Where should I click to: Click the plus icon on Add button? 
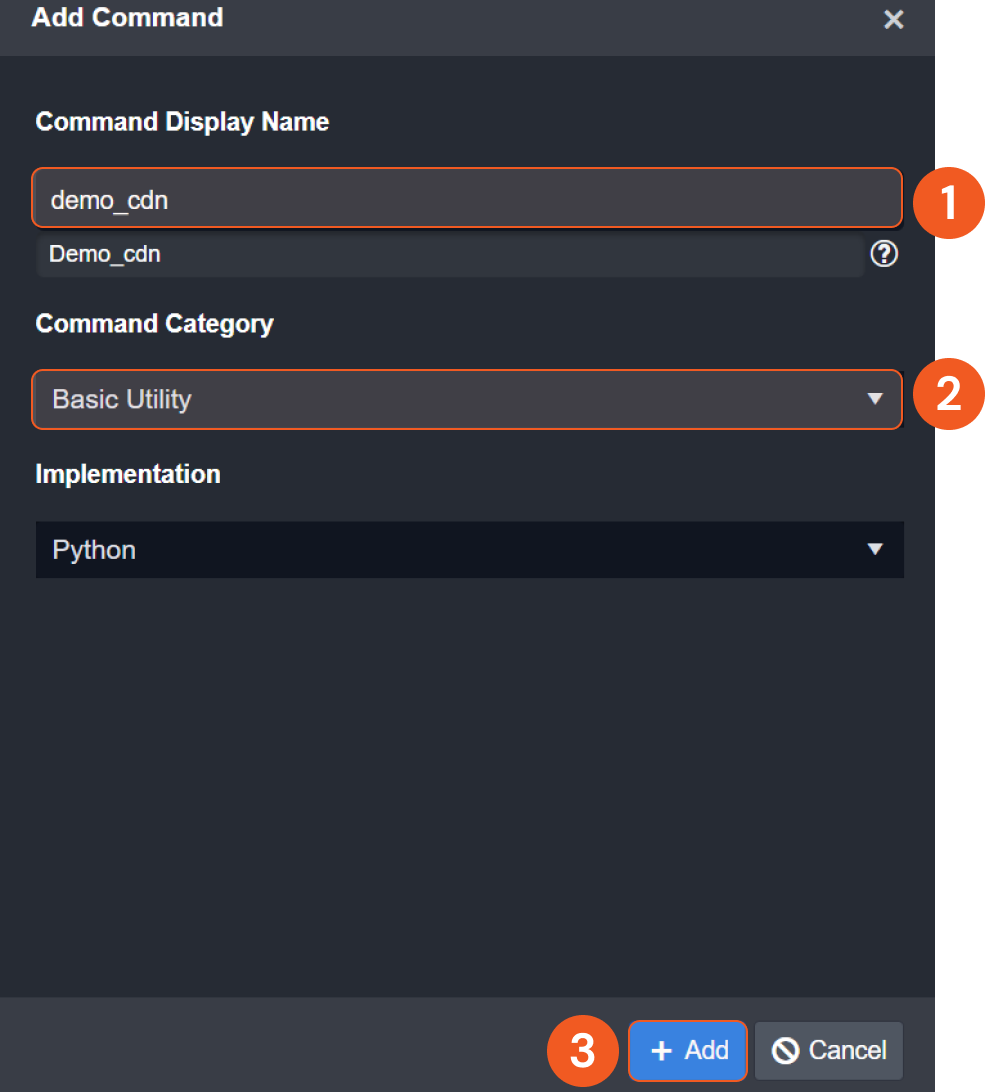coord(661,1051)
